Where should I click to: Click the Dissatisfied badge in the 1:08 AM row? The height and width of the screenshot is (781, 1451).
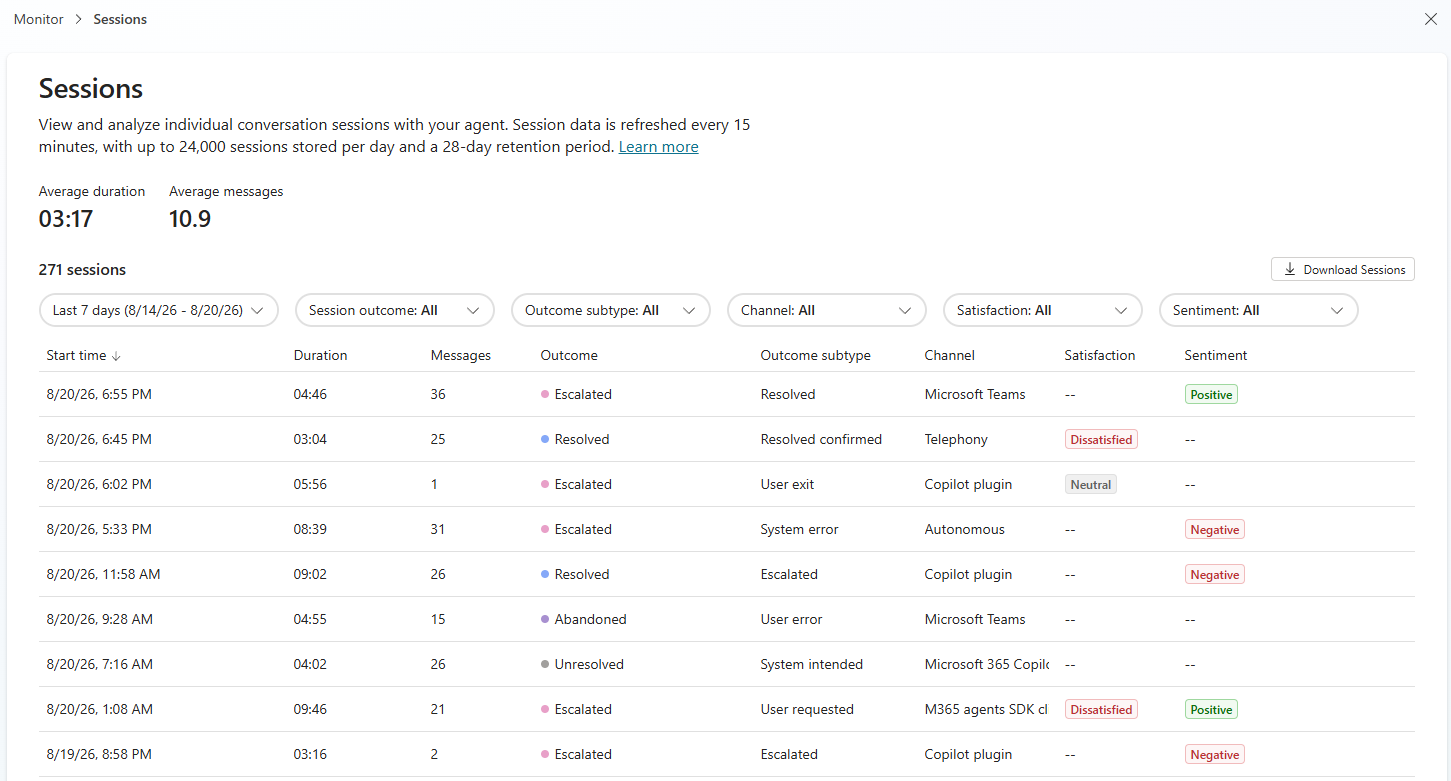[1101, 709]
